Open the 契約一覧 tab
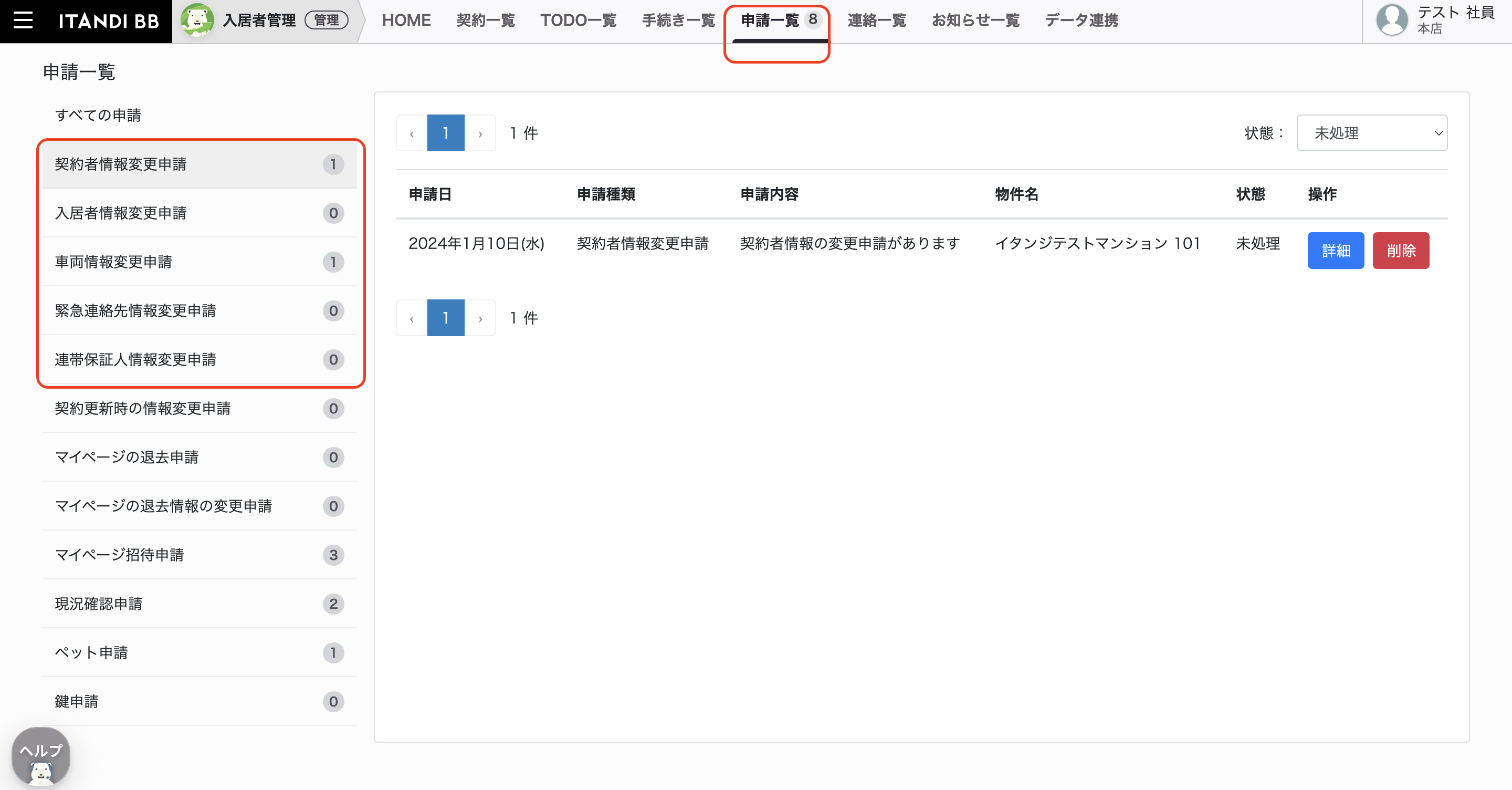Viewport: 1512px width, 790px height. pos(486,20)
